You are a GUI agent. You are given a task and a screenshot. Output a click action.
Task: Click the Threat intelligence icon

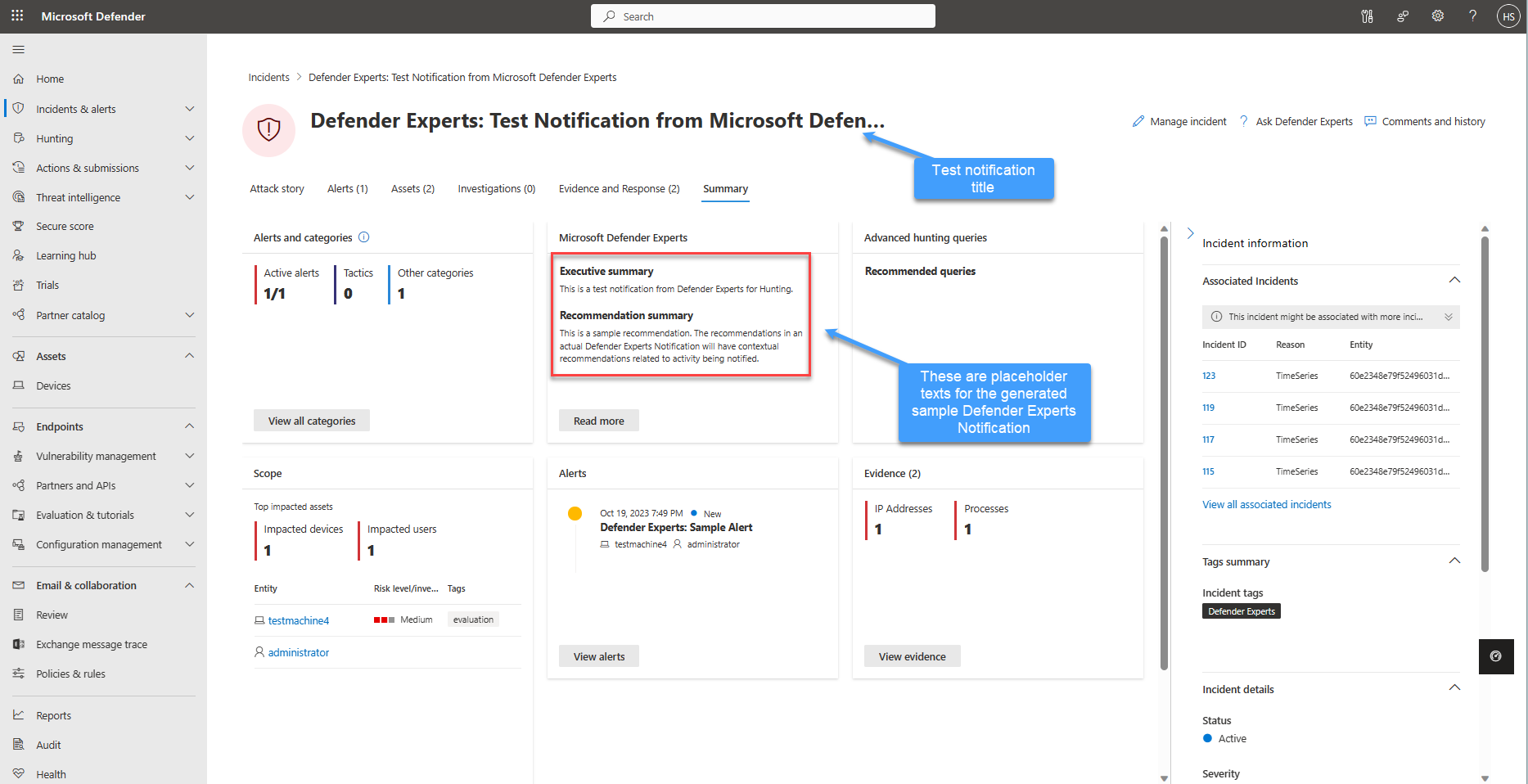click(18, 197)
